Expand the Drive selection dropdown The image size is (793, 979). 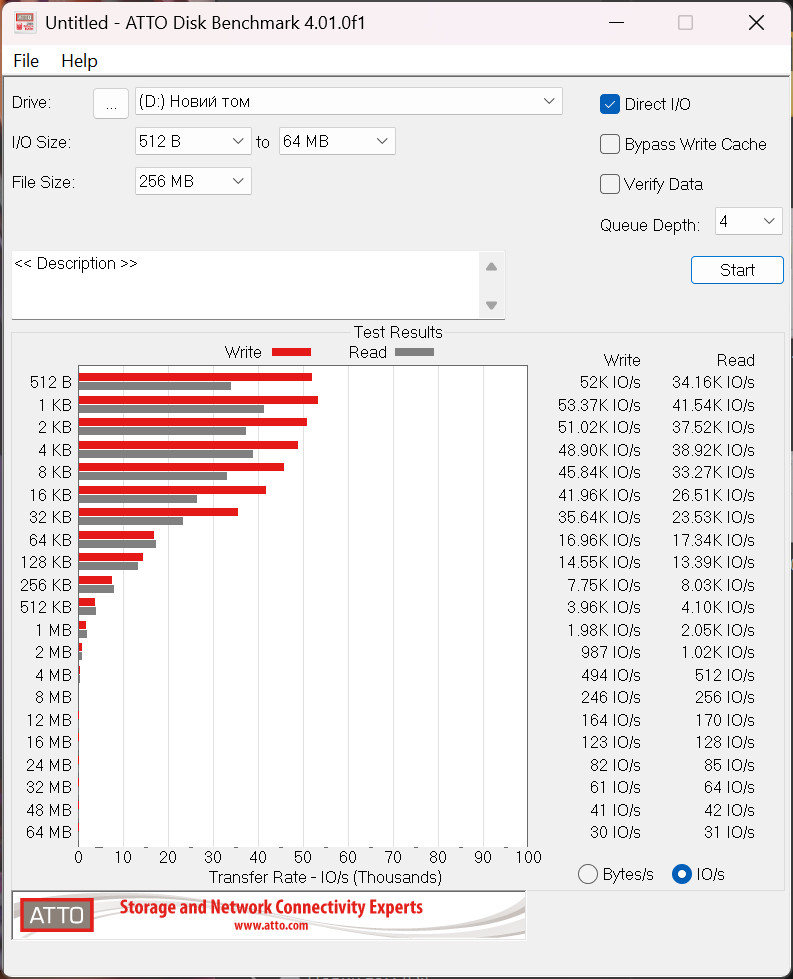pos(348,101)
